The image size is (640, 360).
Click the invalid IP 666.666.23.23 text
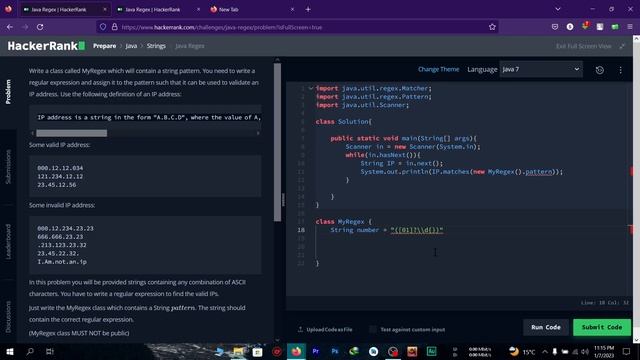pos(60,237)
